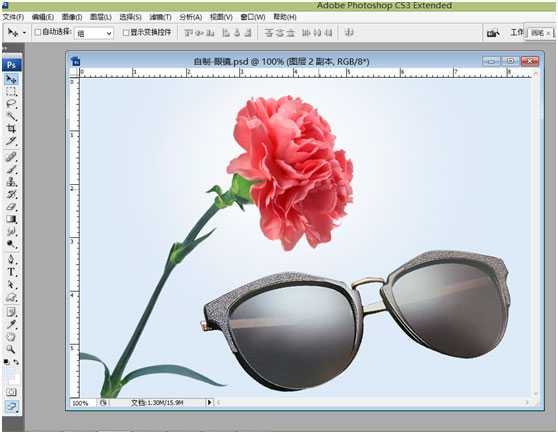
Task: Enable the 自动选择 checkbox
Action: point(38,32)
